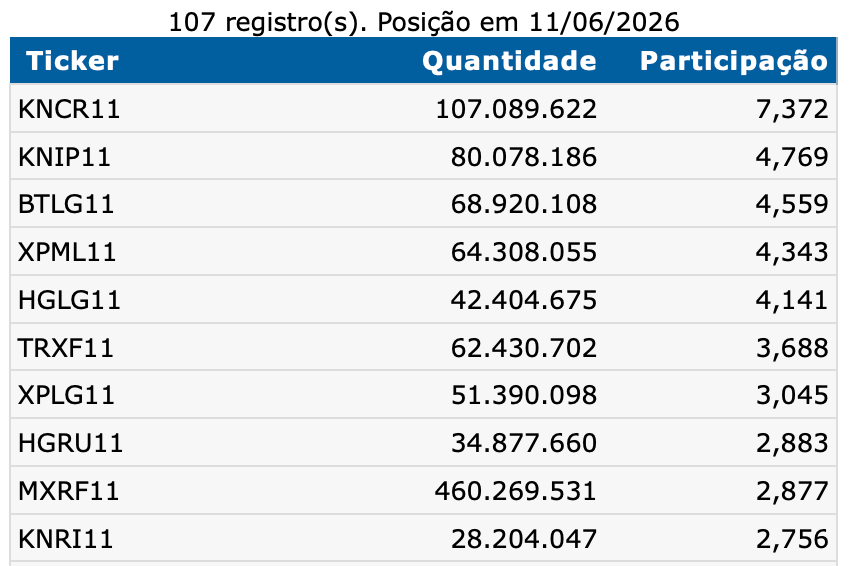Sort by Quantidade column header
Screen dimensions: 850x566
[509, 61]
